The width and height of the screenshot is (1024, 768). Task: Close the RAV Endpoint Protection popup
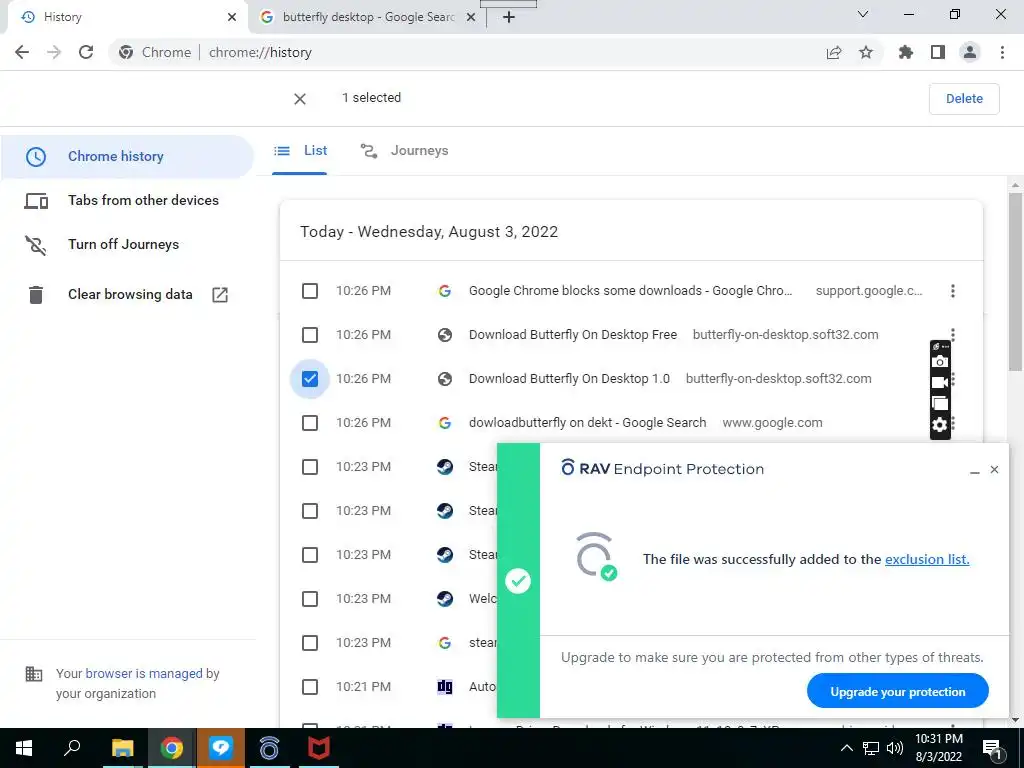click(995, 470)
